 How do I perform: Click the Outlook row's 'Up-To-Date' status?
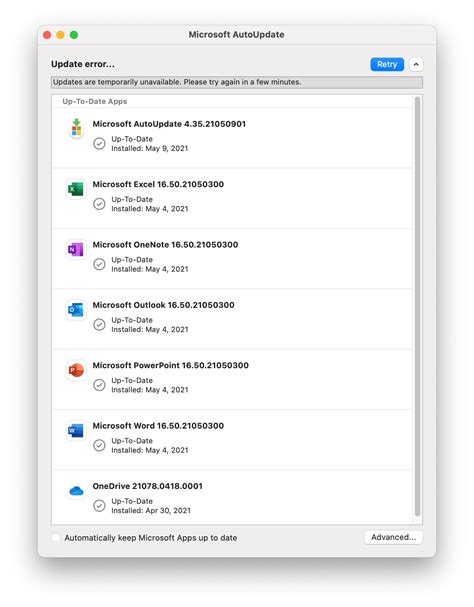132,320
